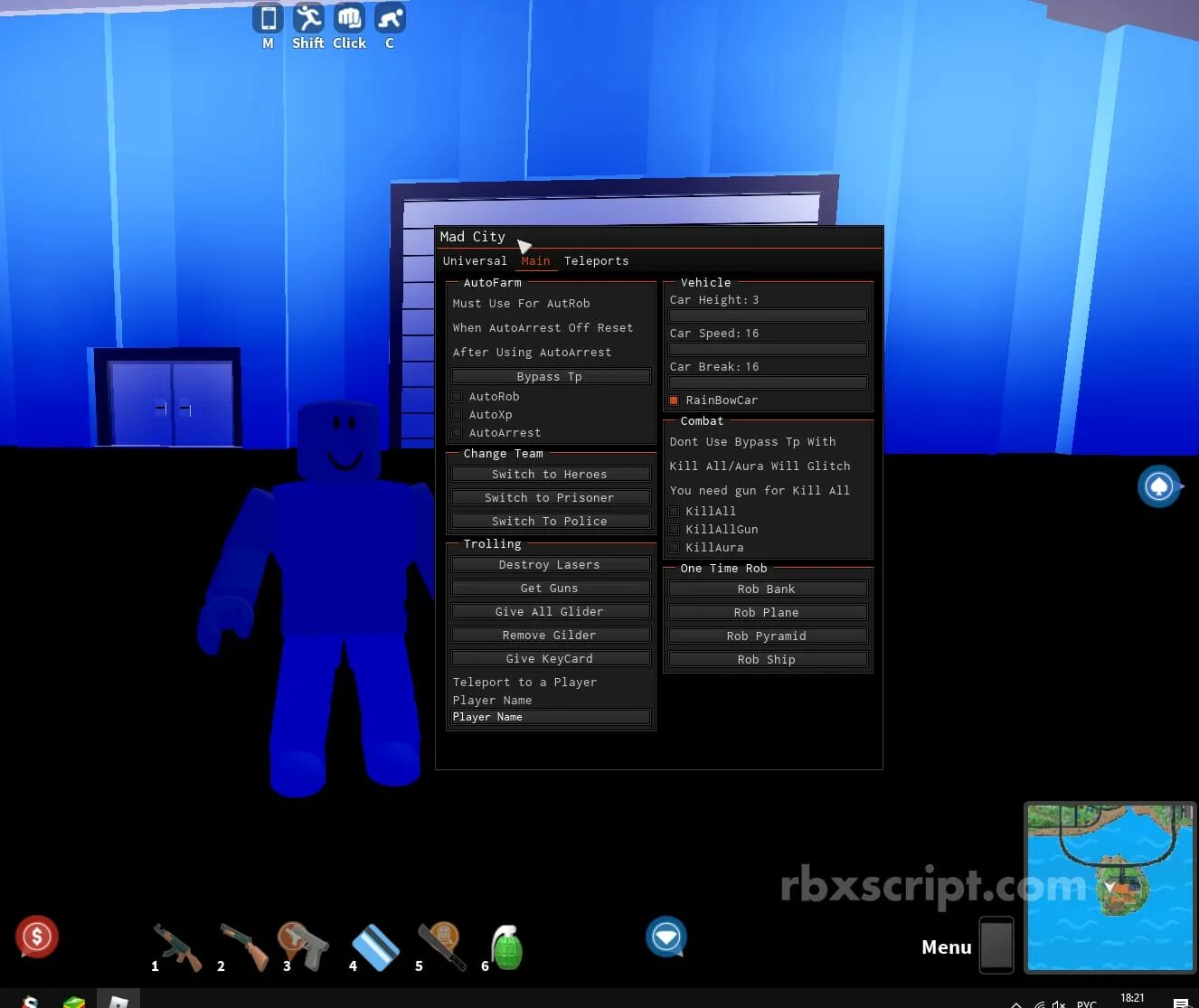The image size is (1199, 1008).
Task: Click Switch to Prisoner button
Action: [x=551, y=498]
